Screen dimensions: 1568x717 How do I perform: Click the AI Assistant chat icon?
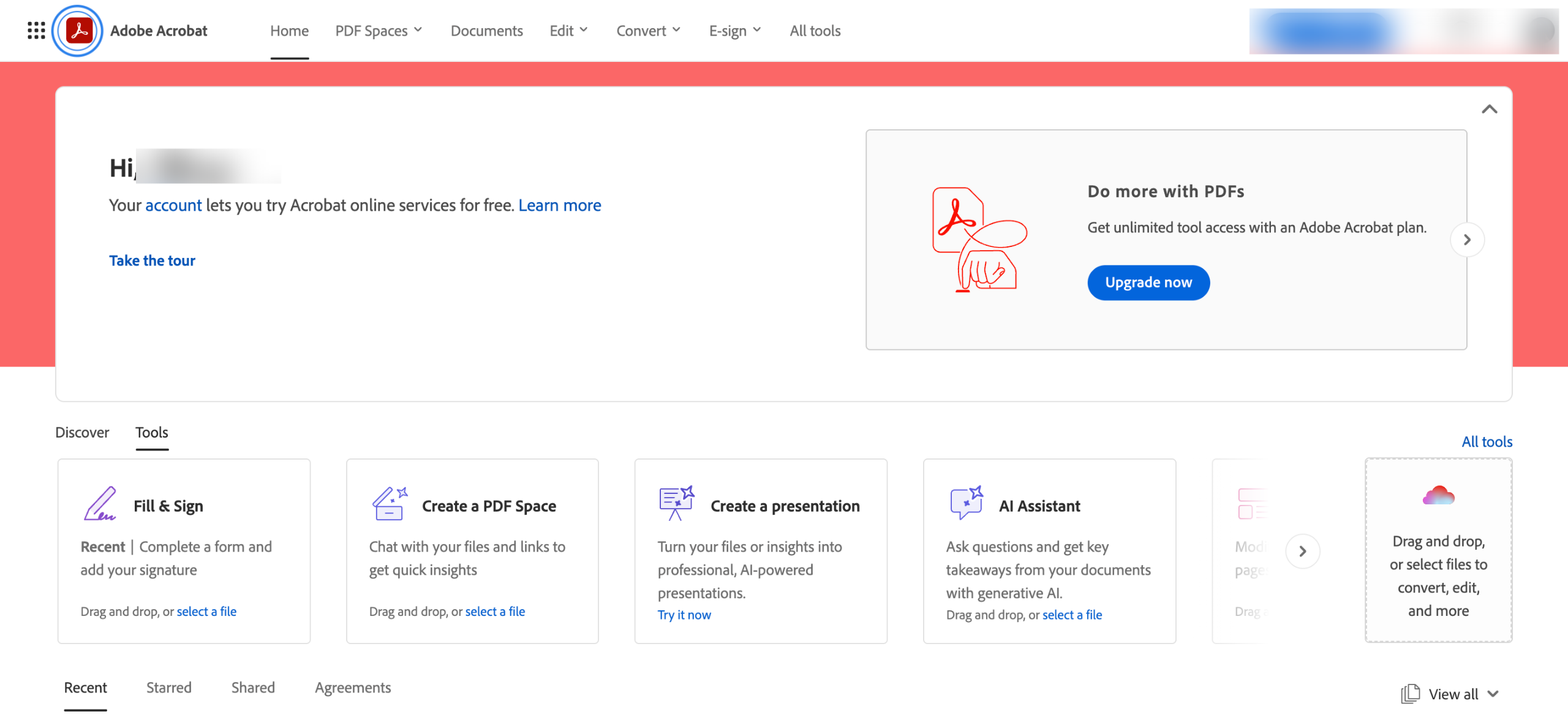[966, 503]
